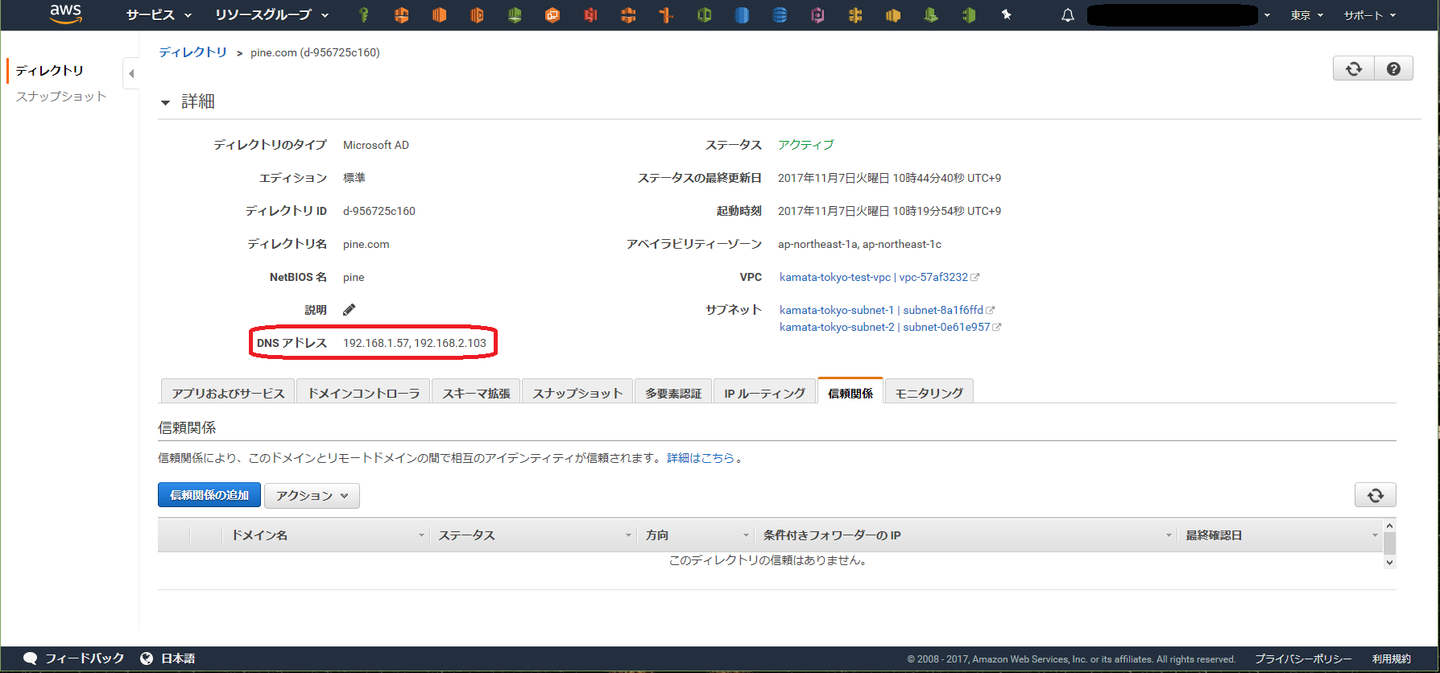Open the external link icon beside subnet-8a1f6ffd
1440x673 pixels.
point(990,310)
